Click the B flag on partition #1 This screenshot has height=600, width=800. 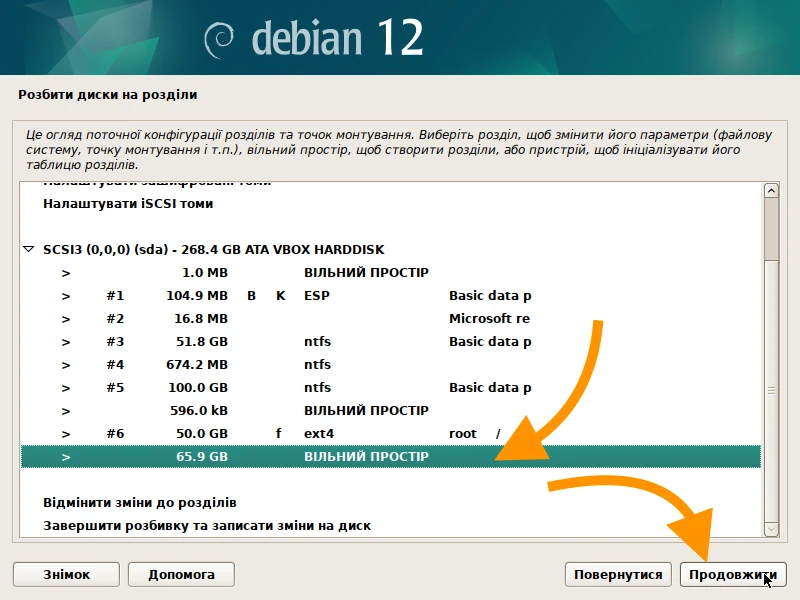click(x=252, y=295)
